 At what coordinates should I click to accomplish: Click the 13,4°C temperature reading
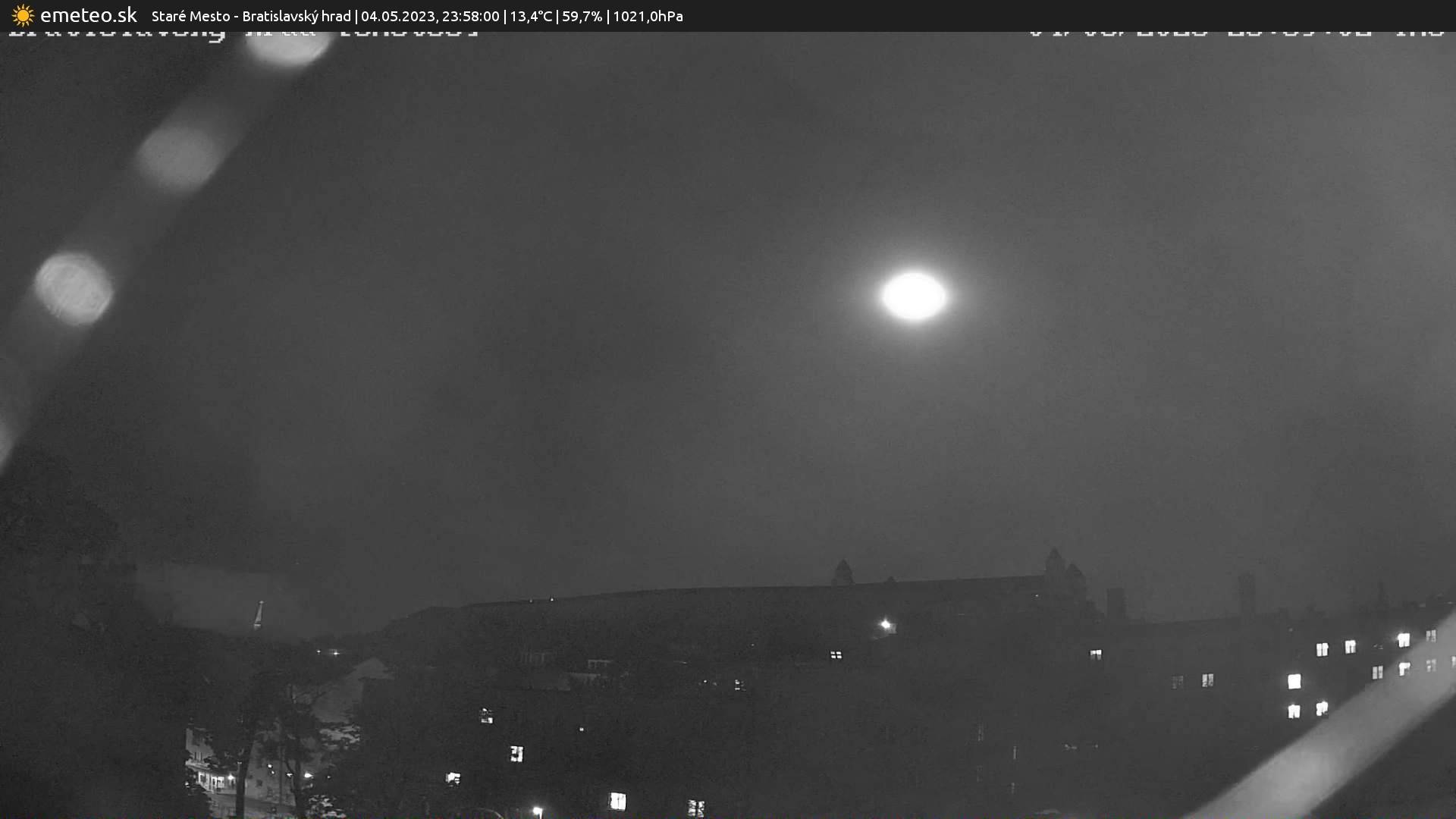531,17
